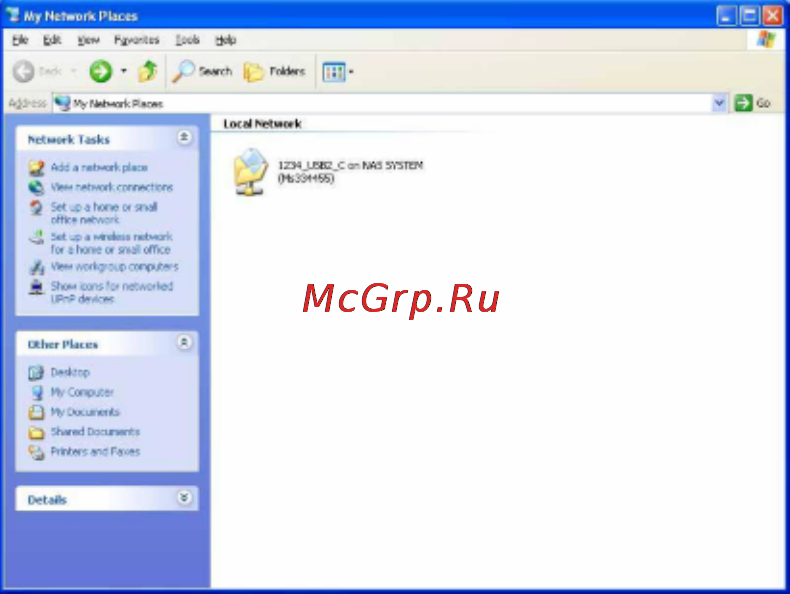Open the Help menu

[x=226, y=40]
